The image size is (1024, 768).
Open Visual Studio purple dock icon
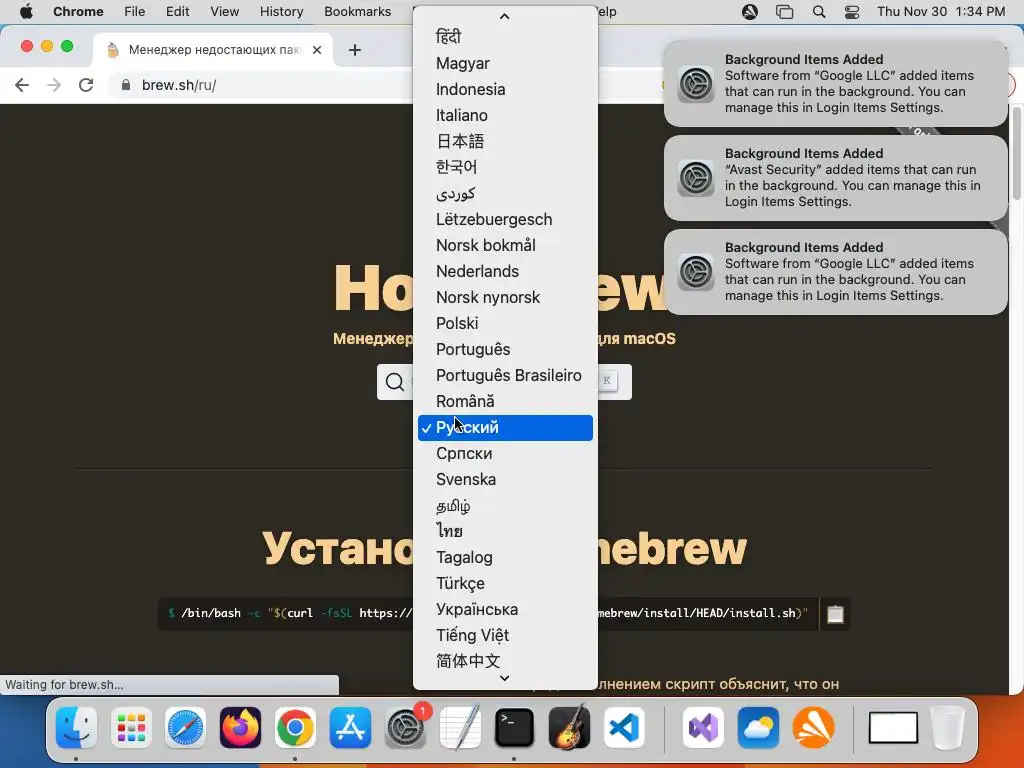(x=703, y=727)
